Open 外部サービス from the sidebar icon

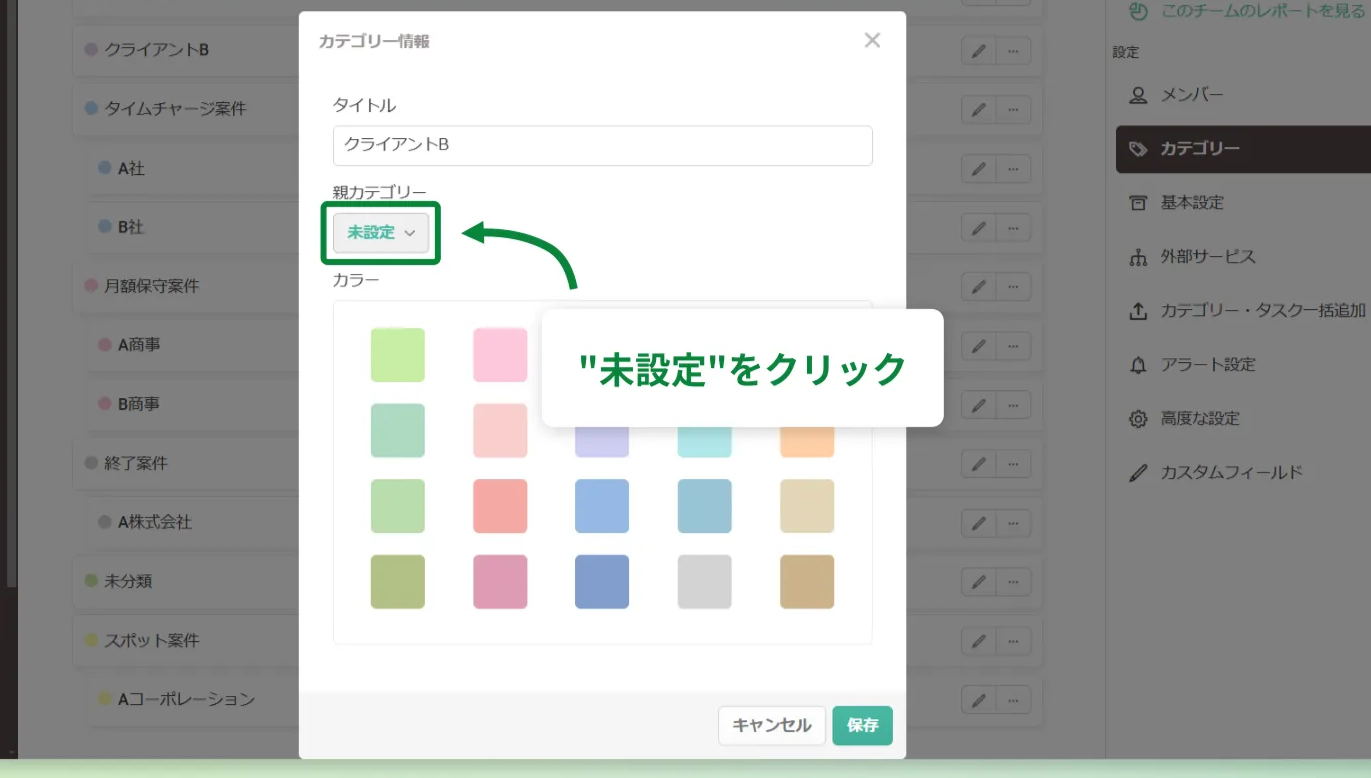[1137, 257]
